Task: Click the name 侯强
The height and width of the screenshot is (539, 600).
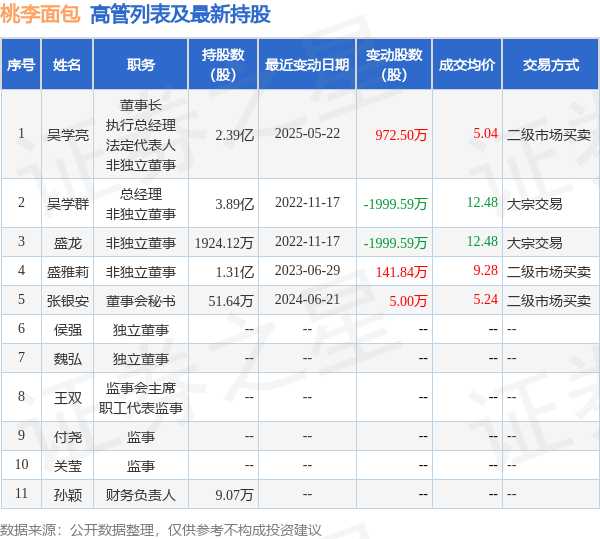Action: tap(68, 330)
